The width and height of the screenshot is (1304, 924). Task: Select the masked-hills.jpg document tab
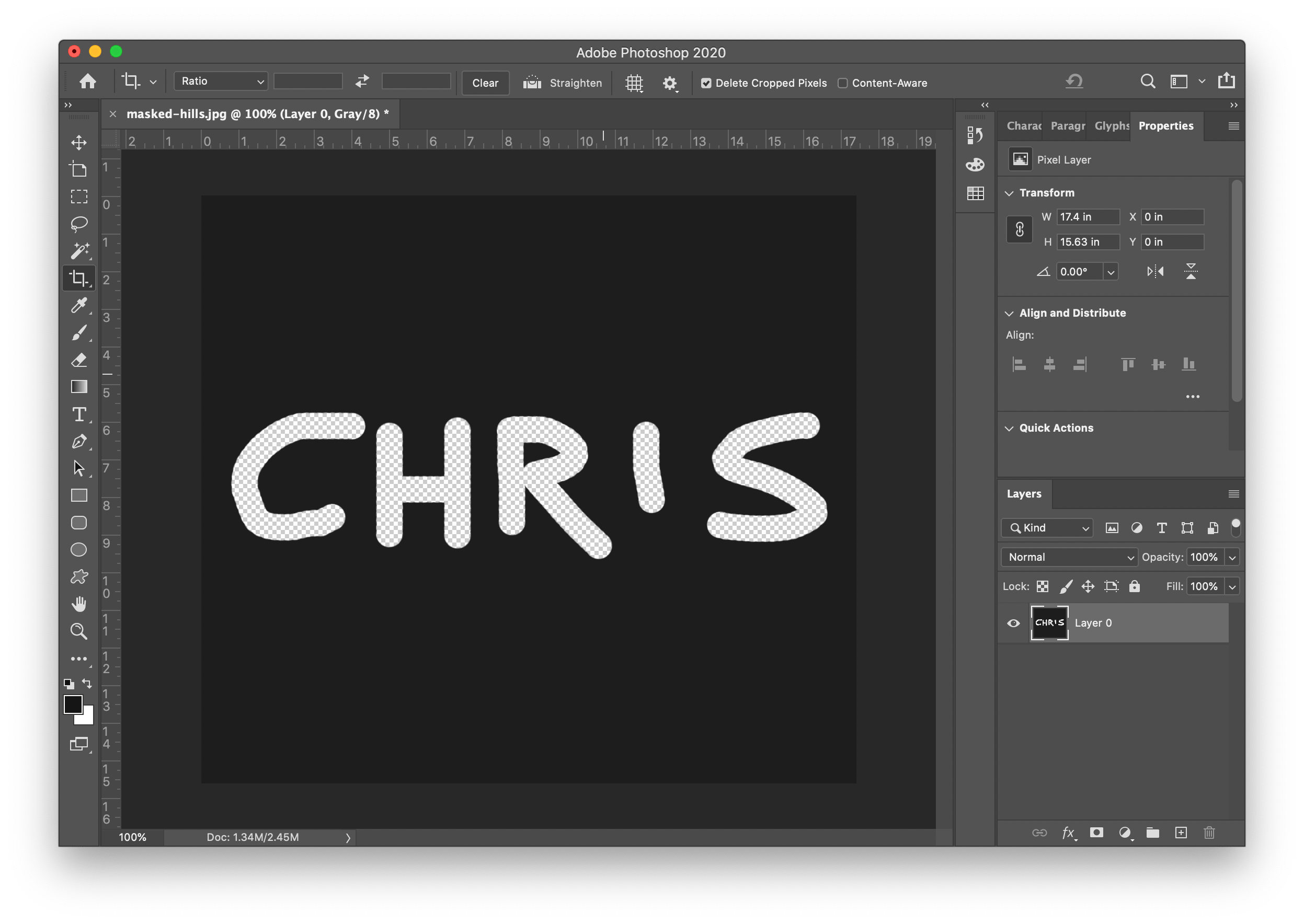coord(257,114)
